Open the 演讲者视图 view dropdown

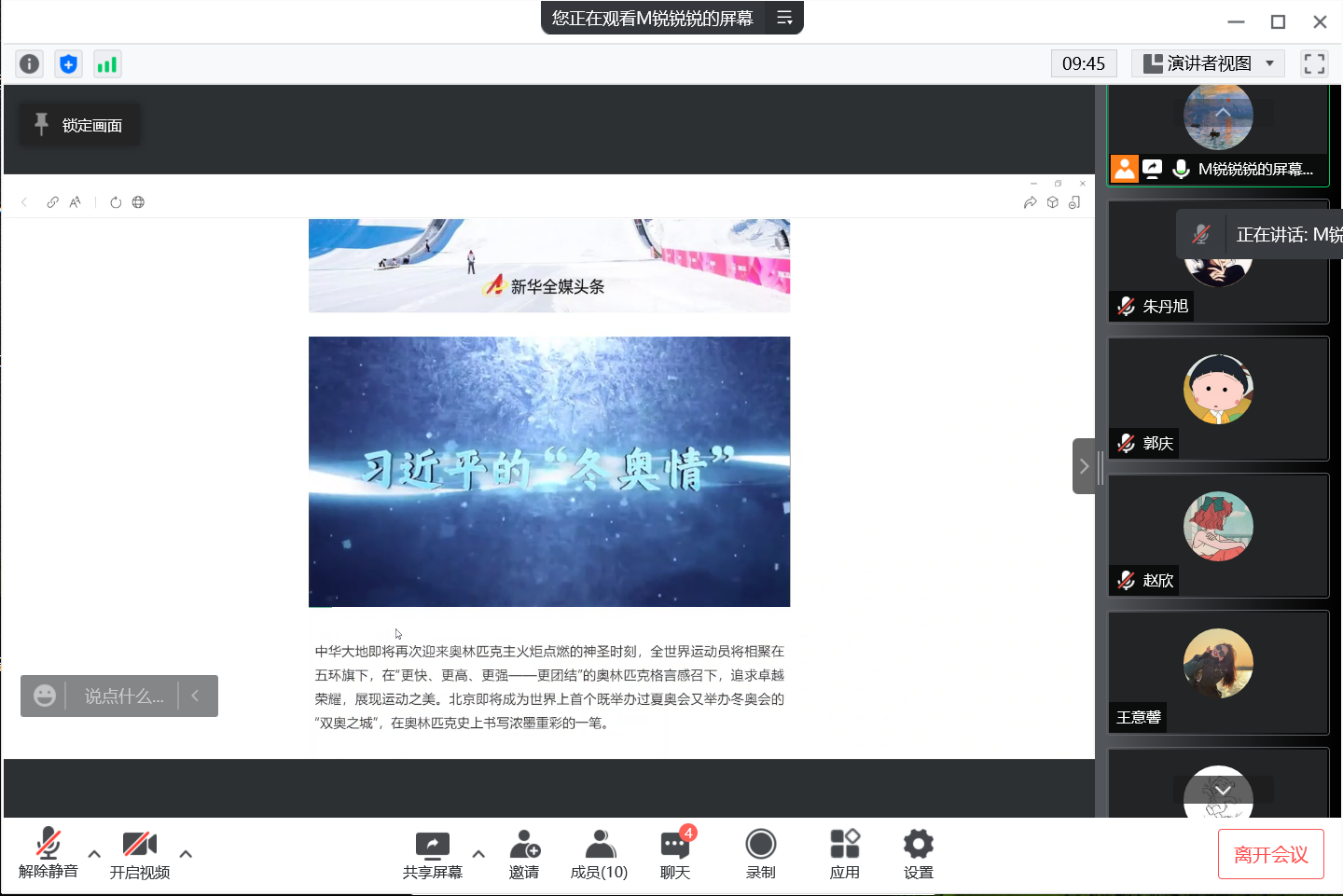click(1208, 63)
